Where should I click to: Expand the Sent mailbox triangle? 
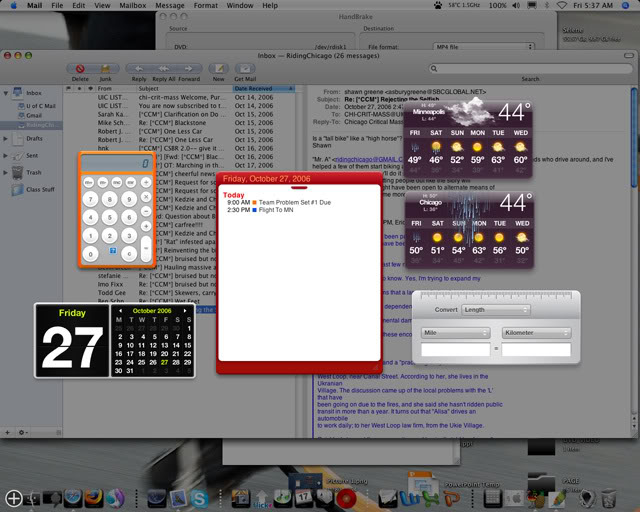[x=5, y=156]
